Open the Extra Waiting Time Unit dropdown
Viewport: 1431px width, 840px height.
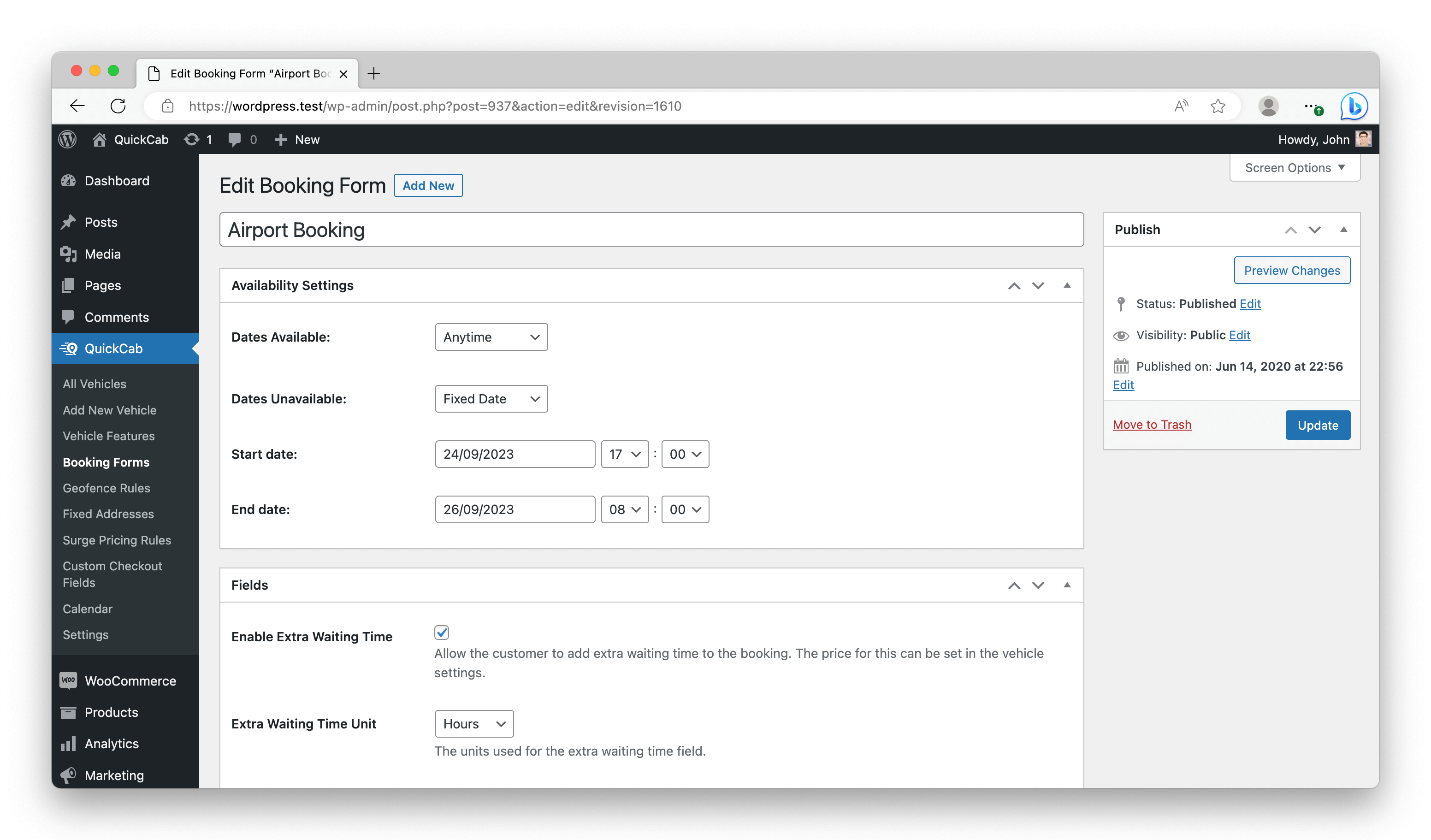(x=473, y=723)
